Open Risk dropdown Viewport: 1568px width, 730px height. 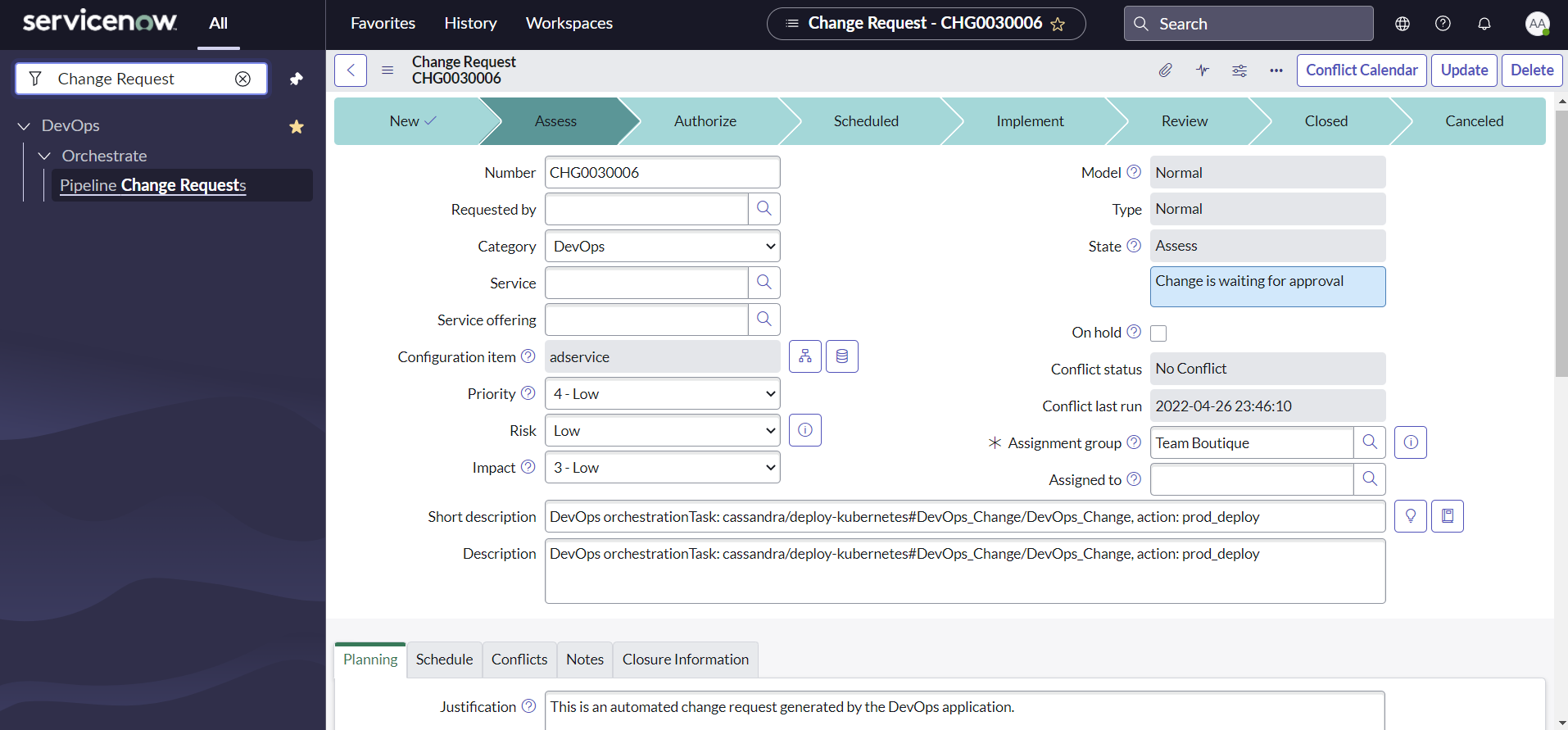tap(663, 430)
